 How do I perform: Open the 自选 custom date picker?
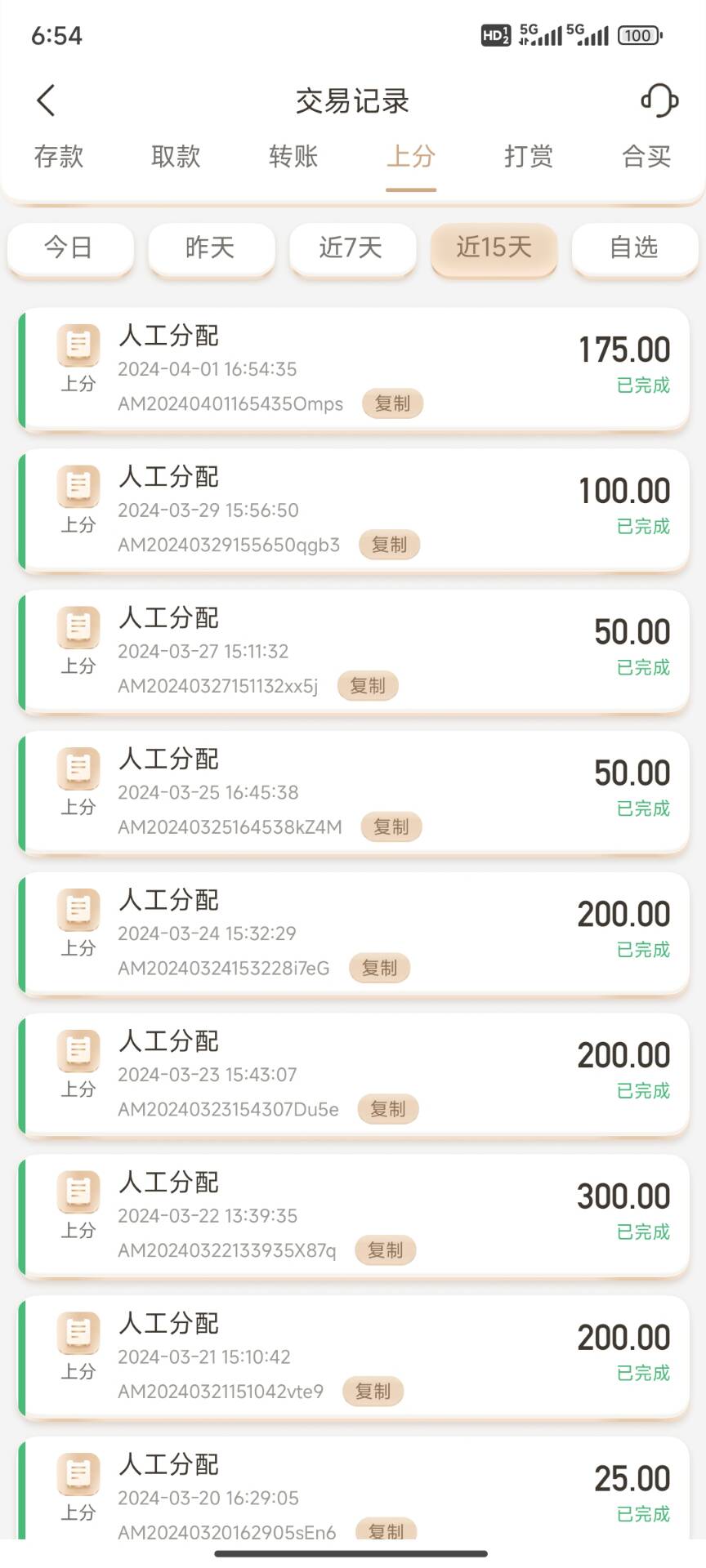point(634,247)
